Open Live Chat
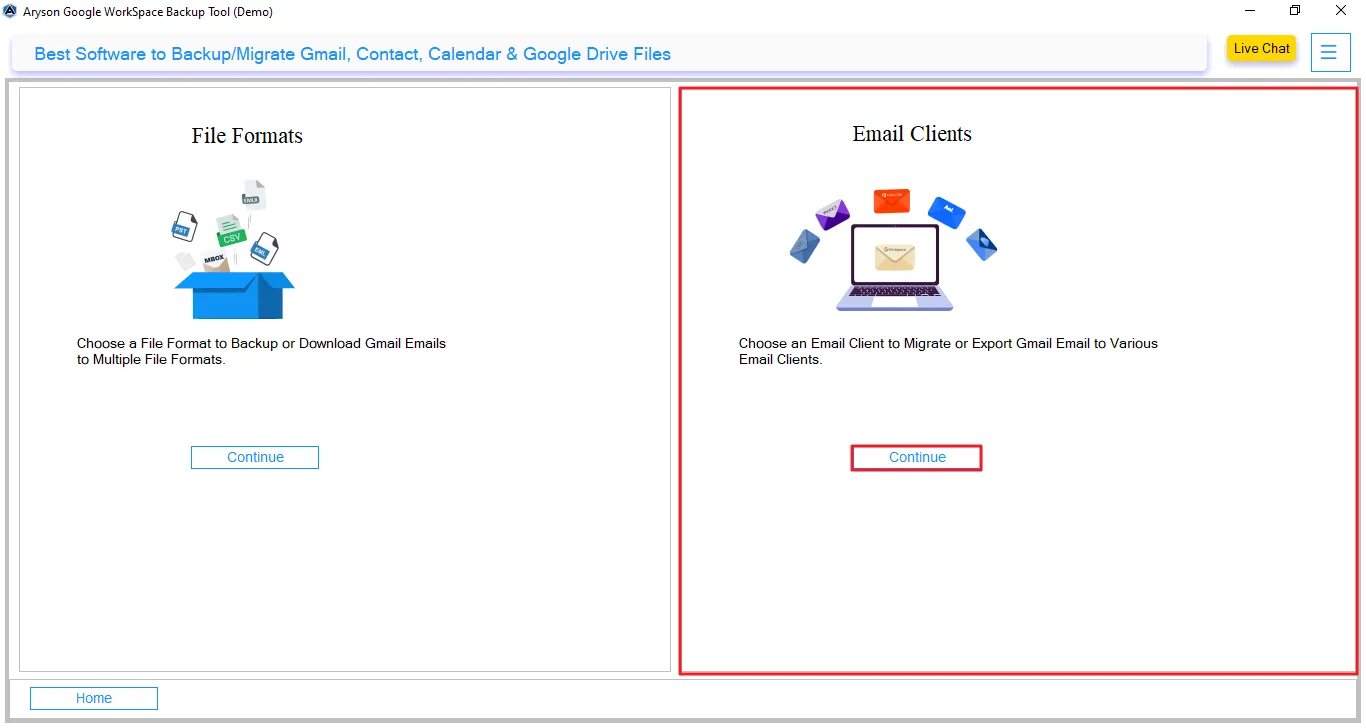The image size is (1366, 728). [1260, 48]
